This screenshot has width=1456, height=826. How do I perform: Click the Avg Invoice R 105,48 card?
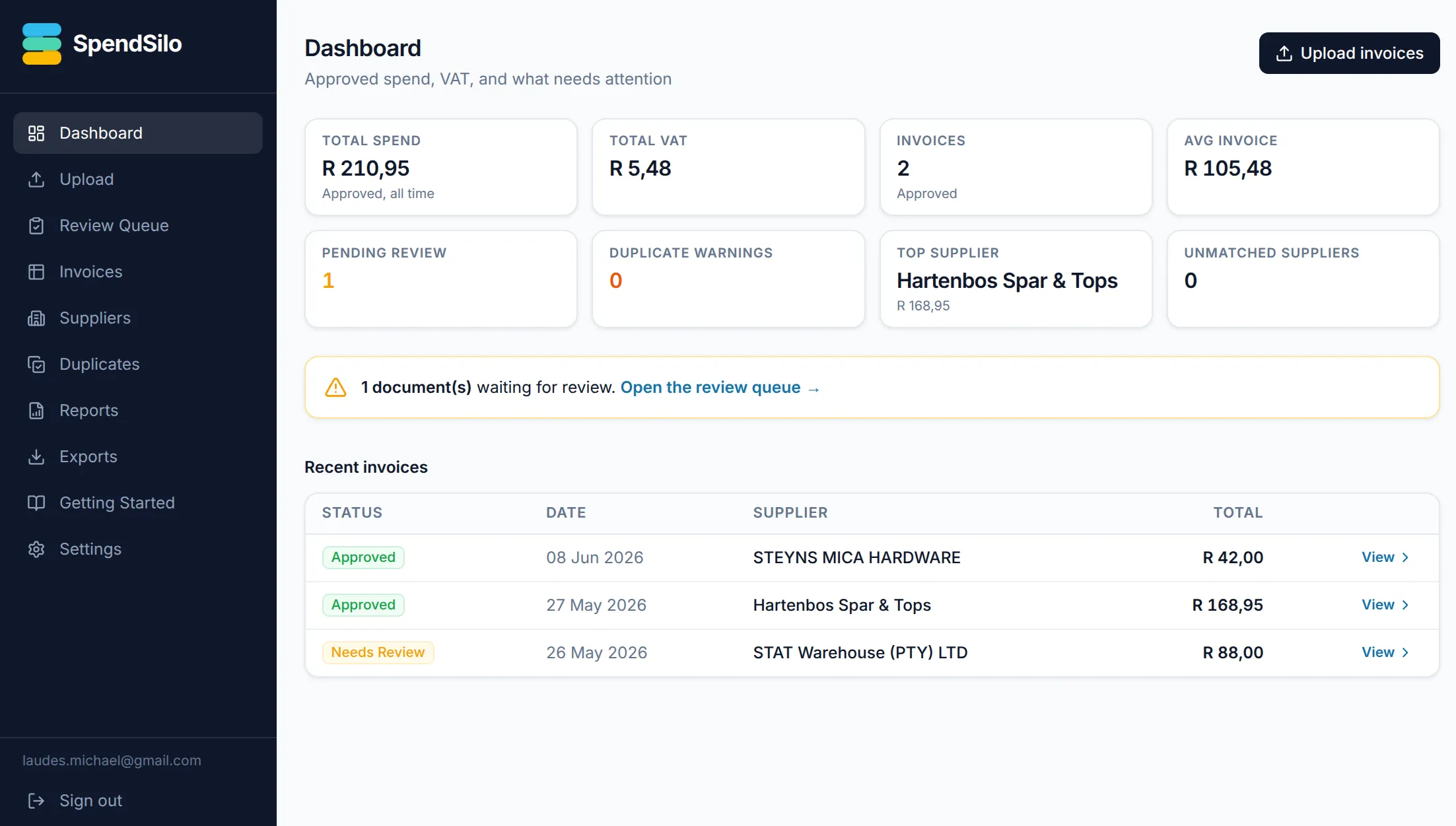[1303, 167]
